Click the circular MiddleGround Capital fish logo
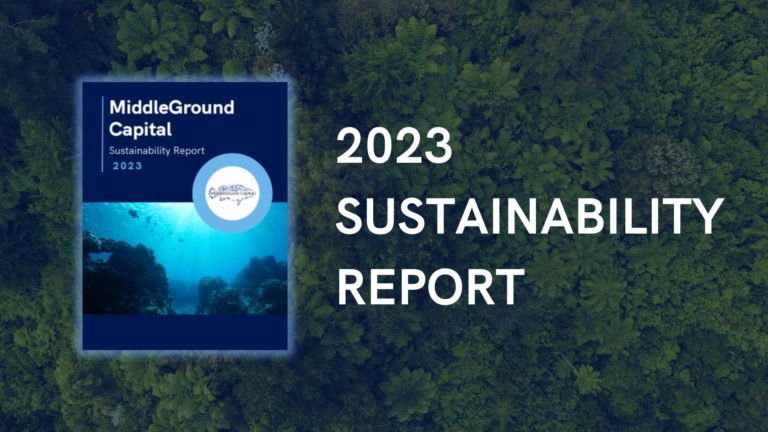 point(232,193)
